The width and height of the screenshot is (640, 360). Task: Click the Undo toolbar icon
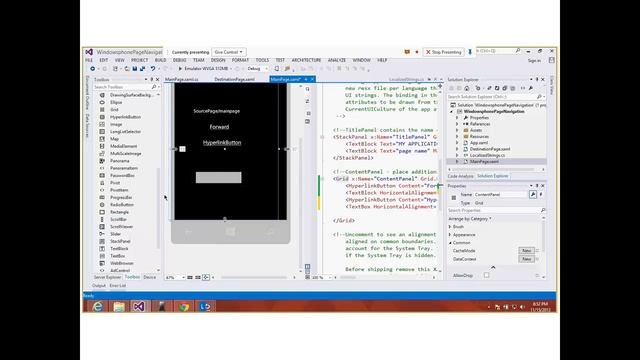(153, 69)
